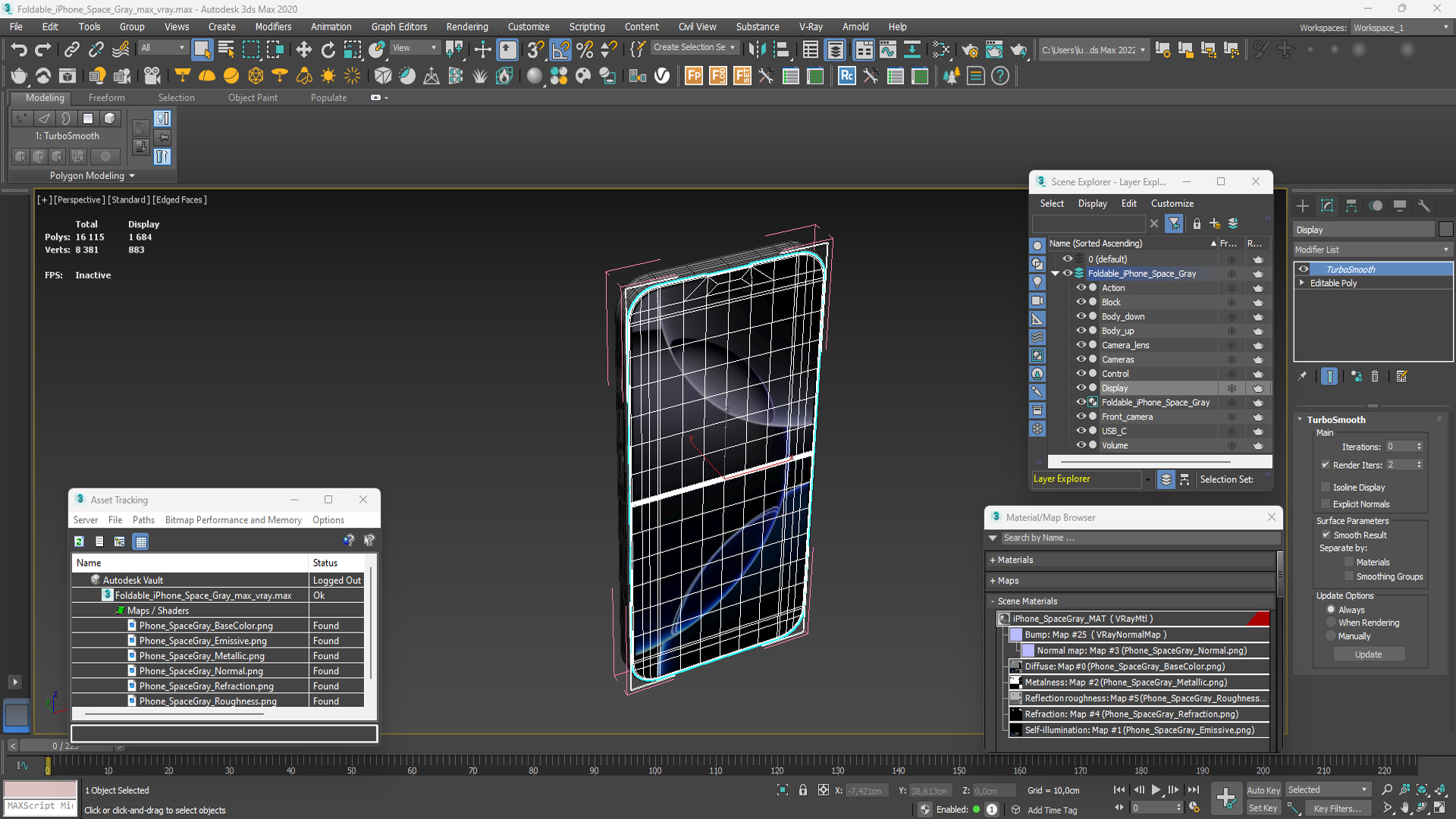Screen dimensions: 1456x819
Task: Open the Modifier List dropdown
Action: (x=1373, y=249)
